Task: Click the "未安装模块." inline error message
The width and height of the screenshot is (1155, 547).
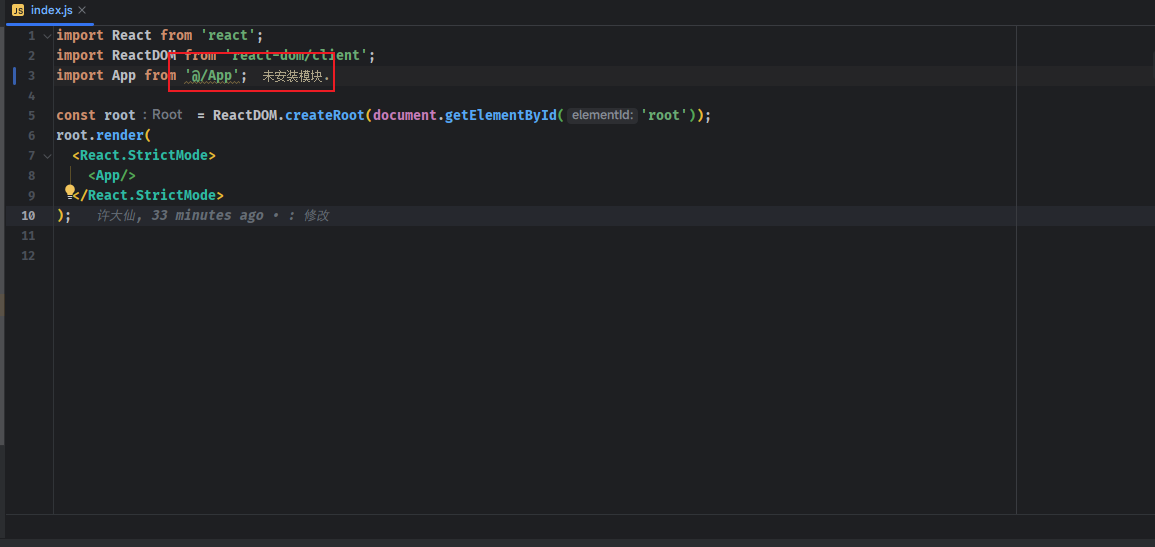Action: (295, 76)
